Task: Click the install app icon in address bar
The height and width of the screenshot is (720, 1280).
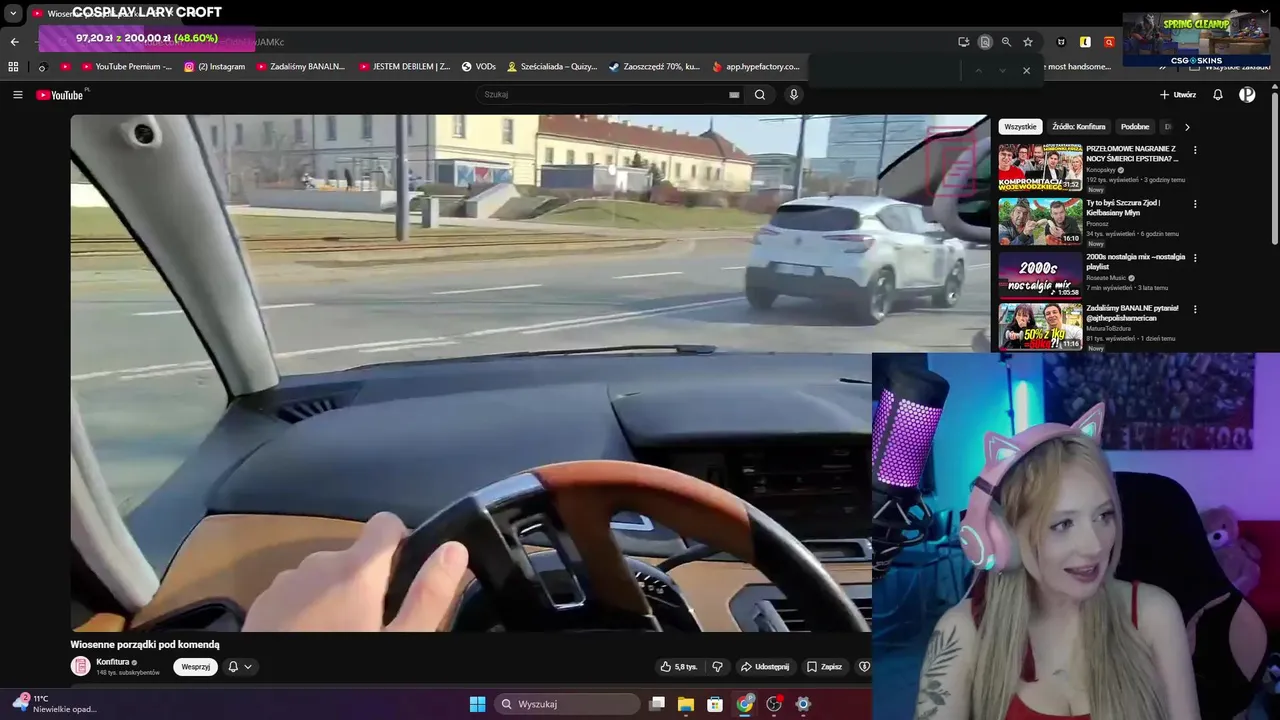Action: pos(963,42)
